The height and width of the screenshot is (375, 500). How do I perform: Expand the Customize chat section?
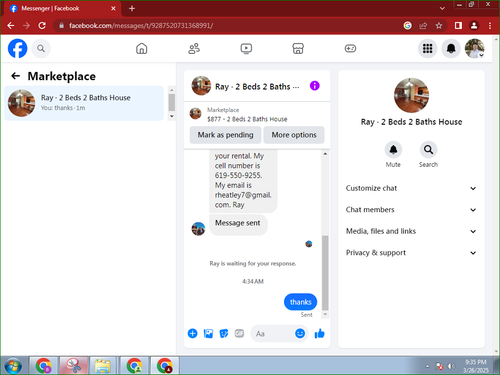(x=411, y=188)
